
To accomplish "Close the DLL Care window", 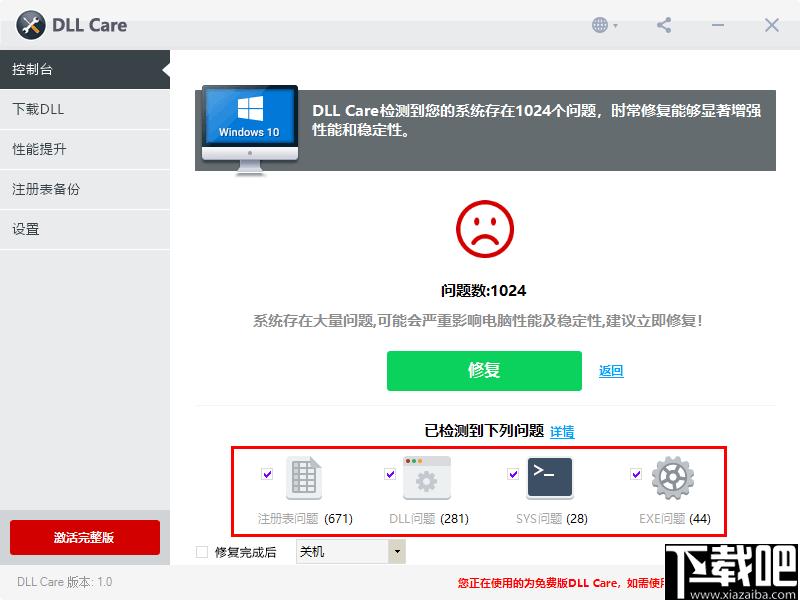I will click(771, 25).
